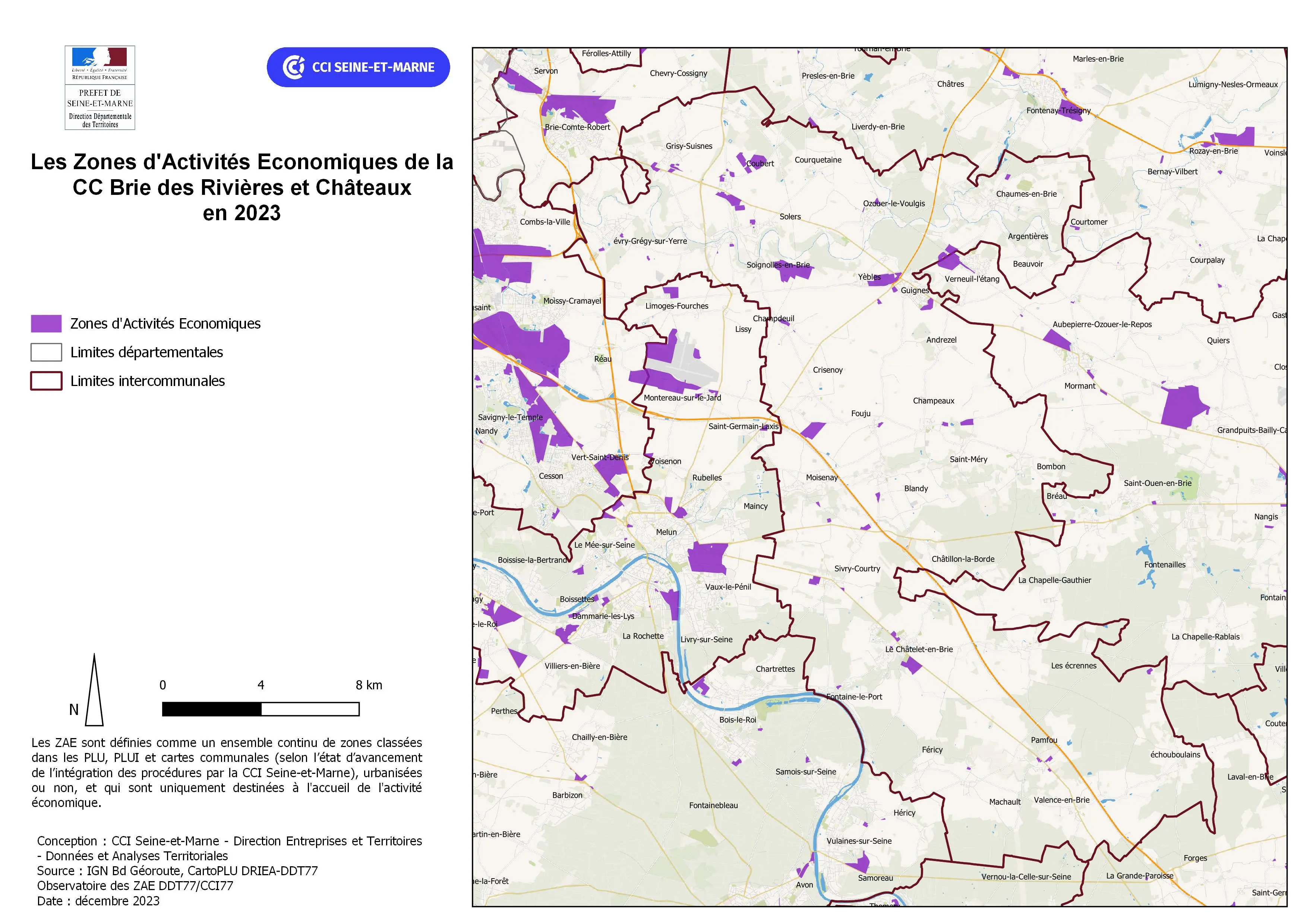Click the 'Nangis' map label
The image size is (1307, 924).
point(1266,517)
